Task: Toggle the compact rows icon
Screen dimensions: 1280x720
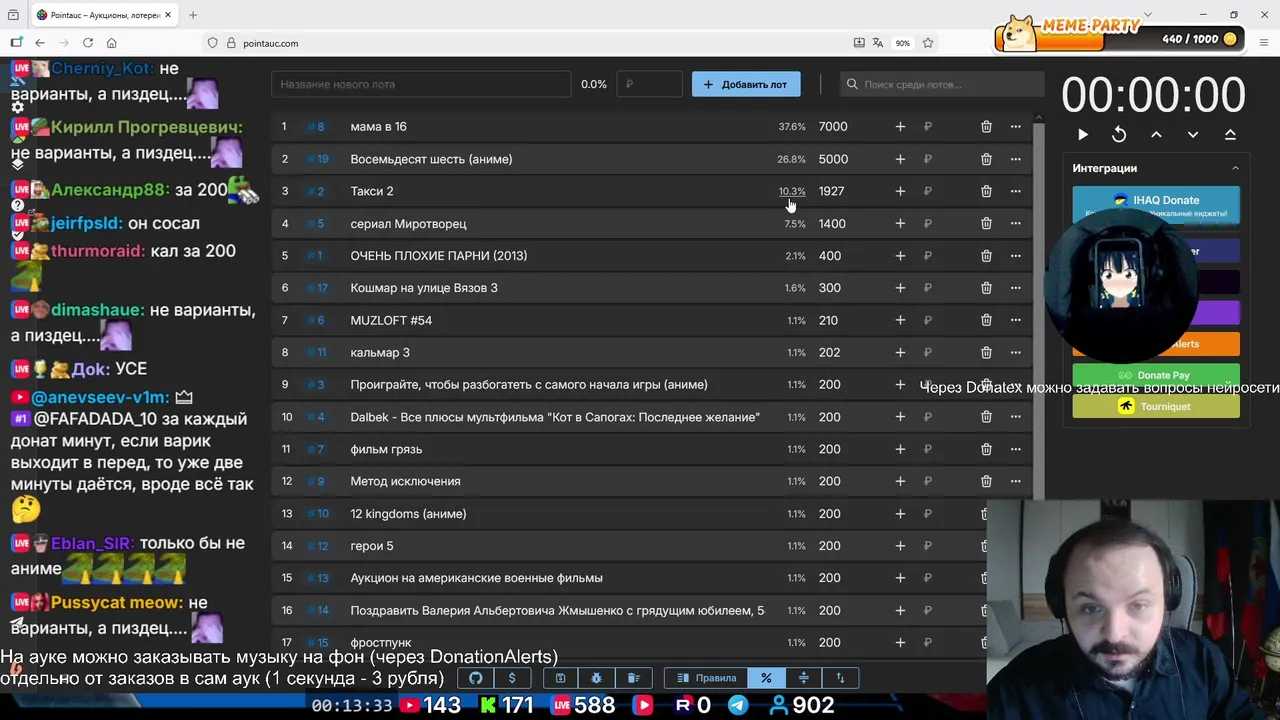Action: pyautogui.click(x=803, y=678)
